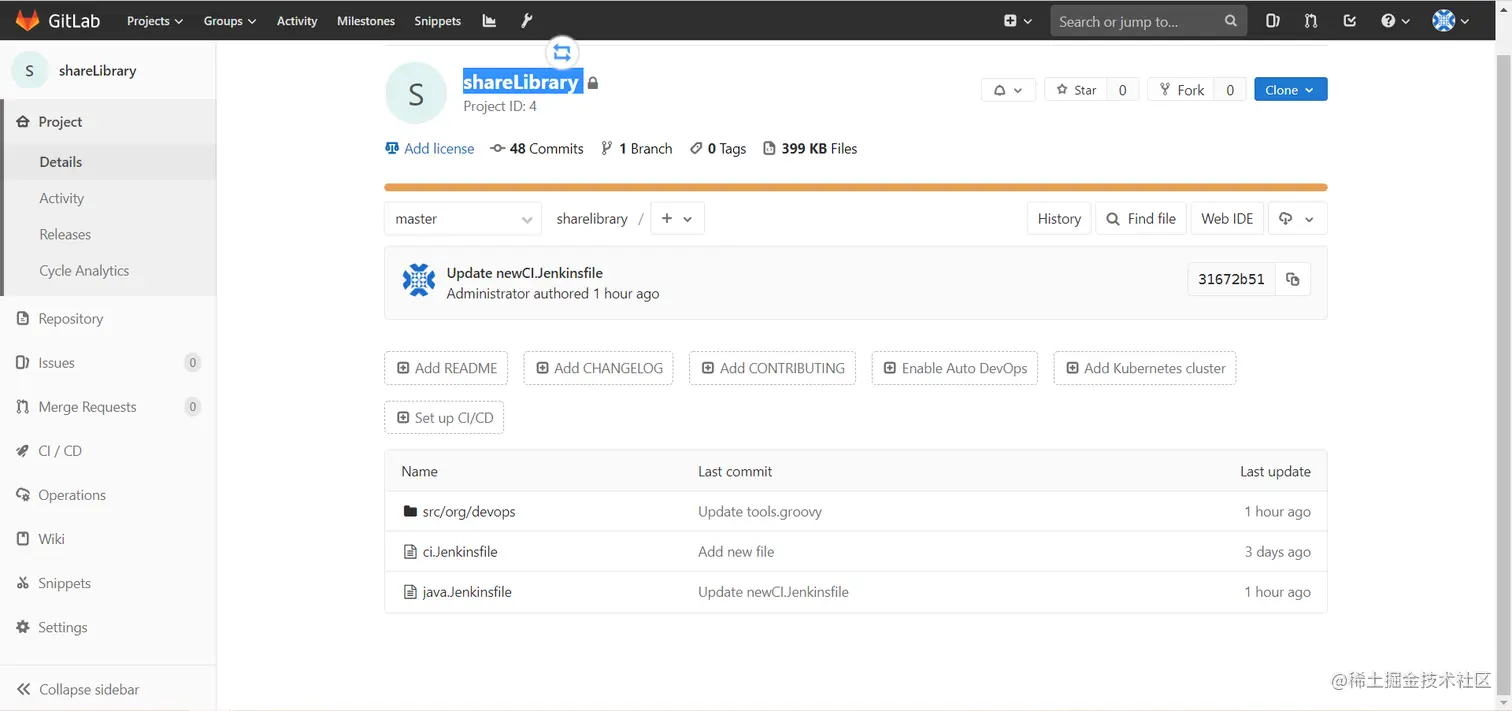Click the GitLab fox logo
The image size is (1512, 711).
point(28,20)
